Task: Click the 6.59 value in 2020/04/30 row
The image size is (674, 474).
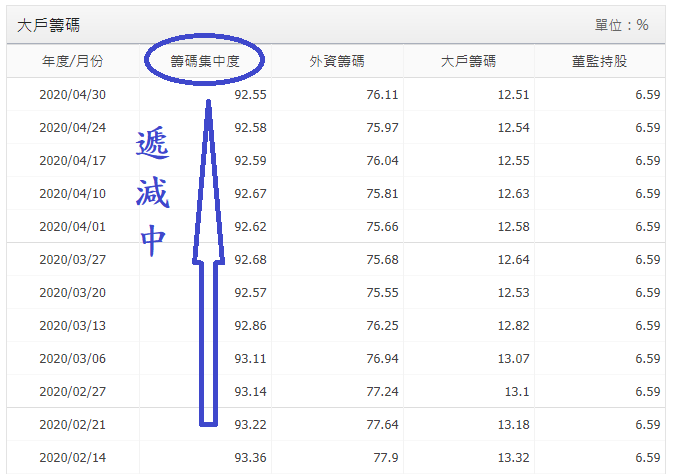Action: [x=647, y=95]
